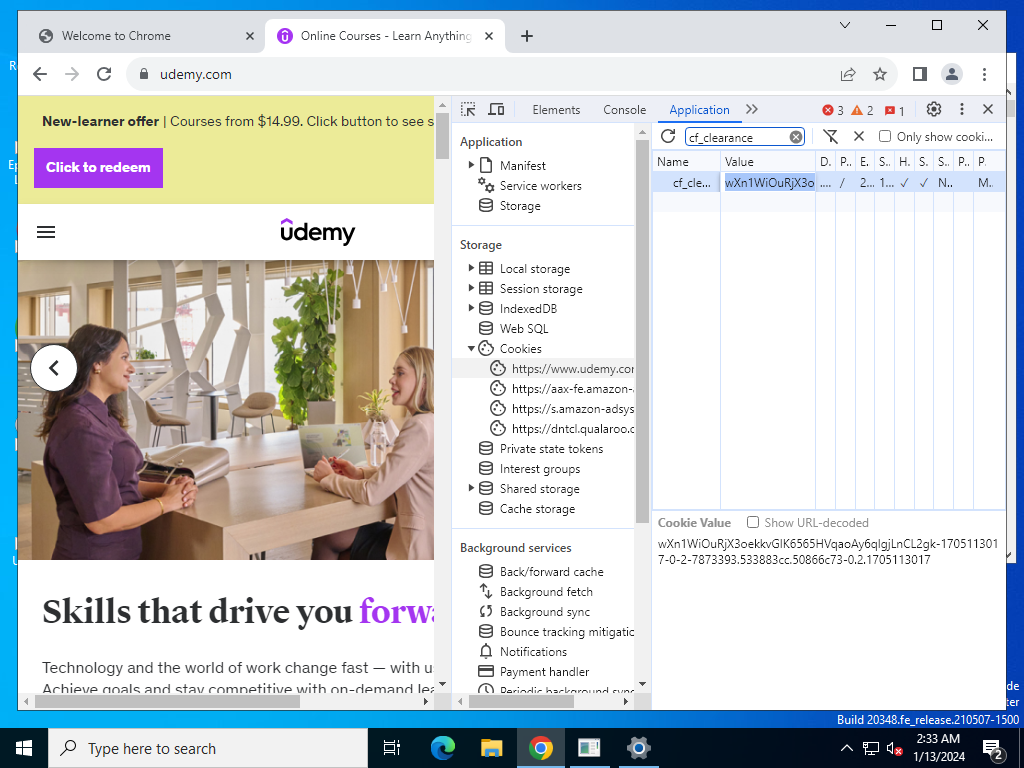Open tab search dropdown chevron
The image size is (1024, 768).
pos(844,25)
